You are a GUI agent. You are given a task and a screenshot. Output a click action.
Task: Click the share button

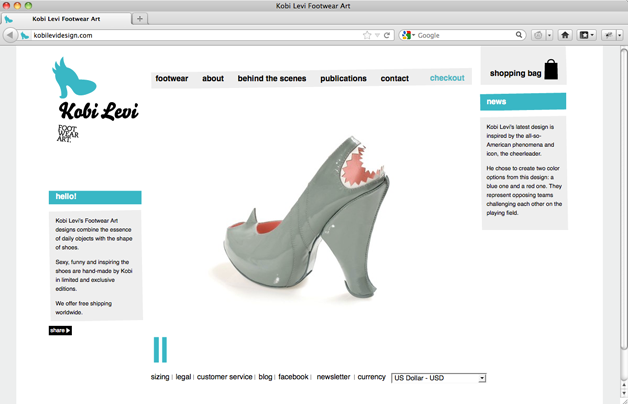pyautogui.click(x=60, y=330)
